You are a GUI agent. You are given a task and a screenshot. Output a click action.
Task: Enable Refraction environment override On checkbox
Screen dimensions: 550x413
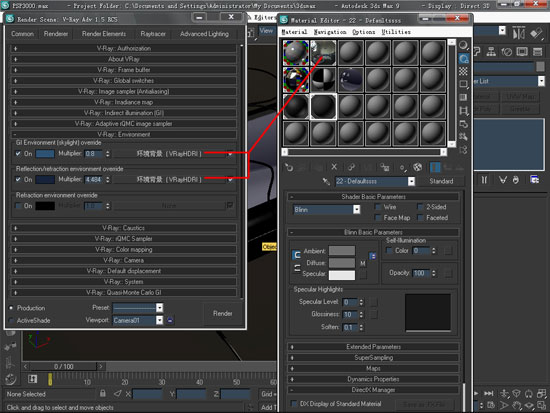[18, 206]
